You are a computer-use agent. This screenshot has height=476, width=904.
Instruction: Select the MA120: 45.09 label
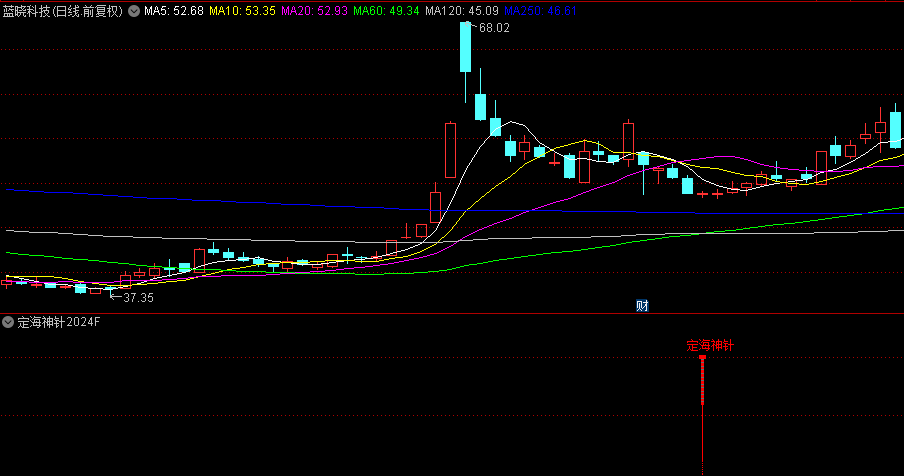pyautogui.click(x=462, y=11)
